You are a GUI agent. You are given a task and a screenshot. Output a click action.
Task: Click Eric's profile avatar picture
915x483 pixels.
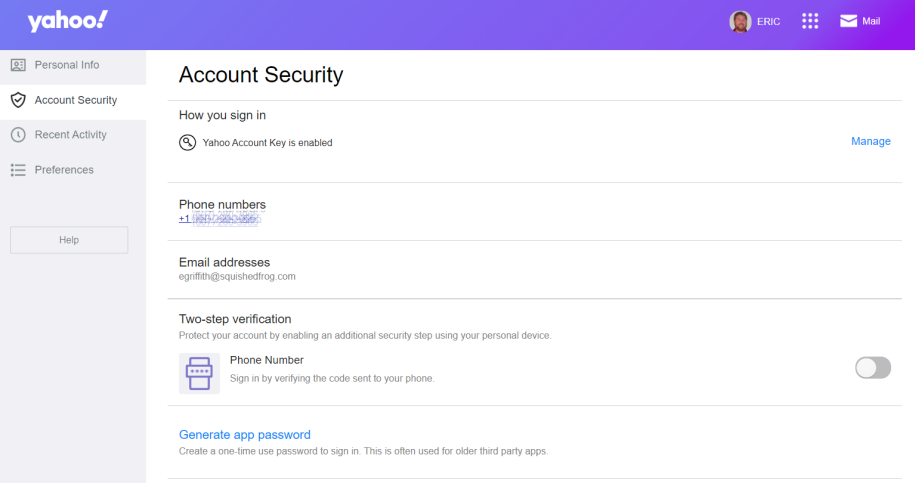[740, 22]
